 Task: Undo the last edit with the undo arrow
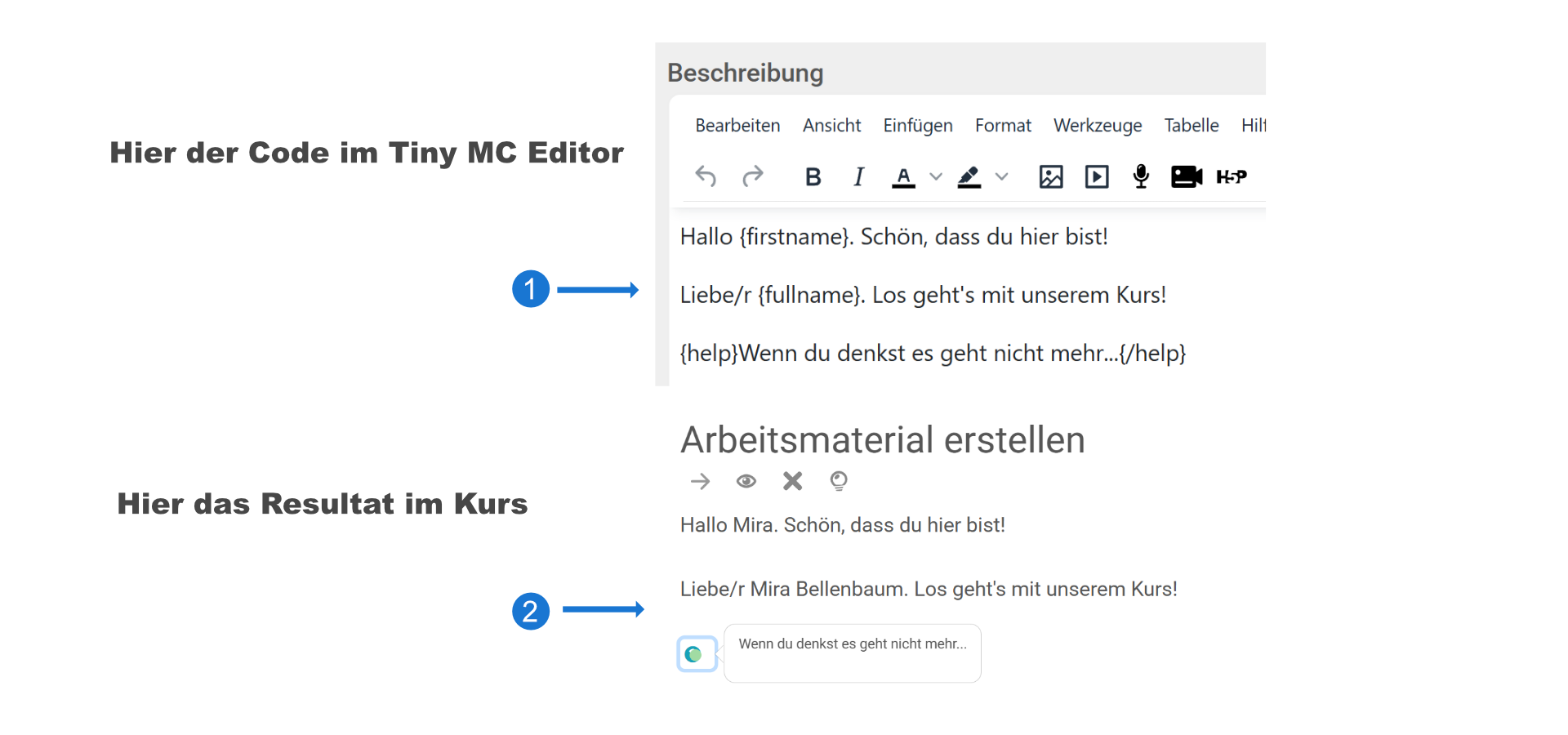pyautogui.click(x=706, y=176)
